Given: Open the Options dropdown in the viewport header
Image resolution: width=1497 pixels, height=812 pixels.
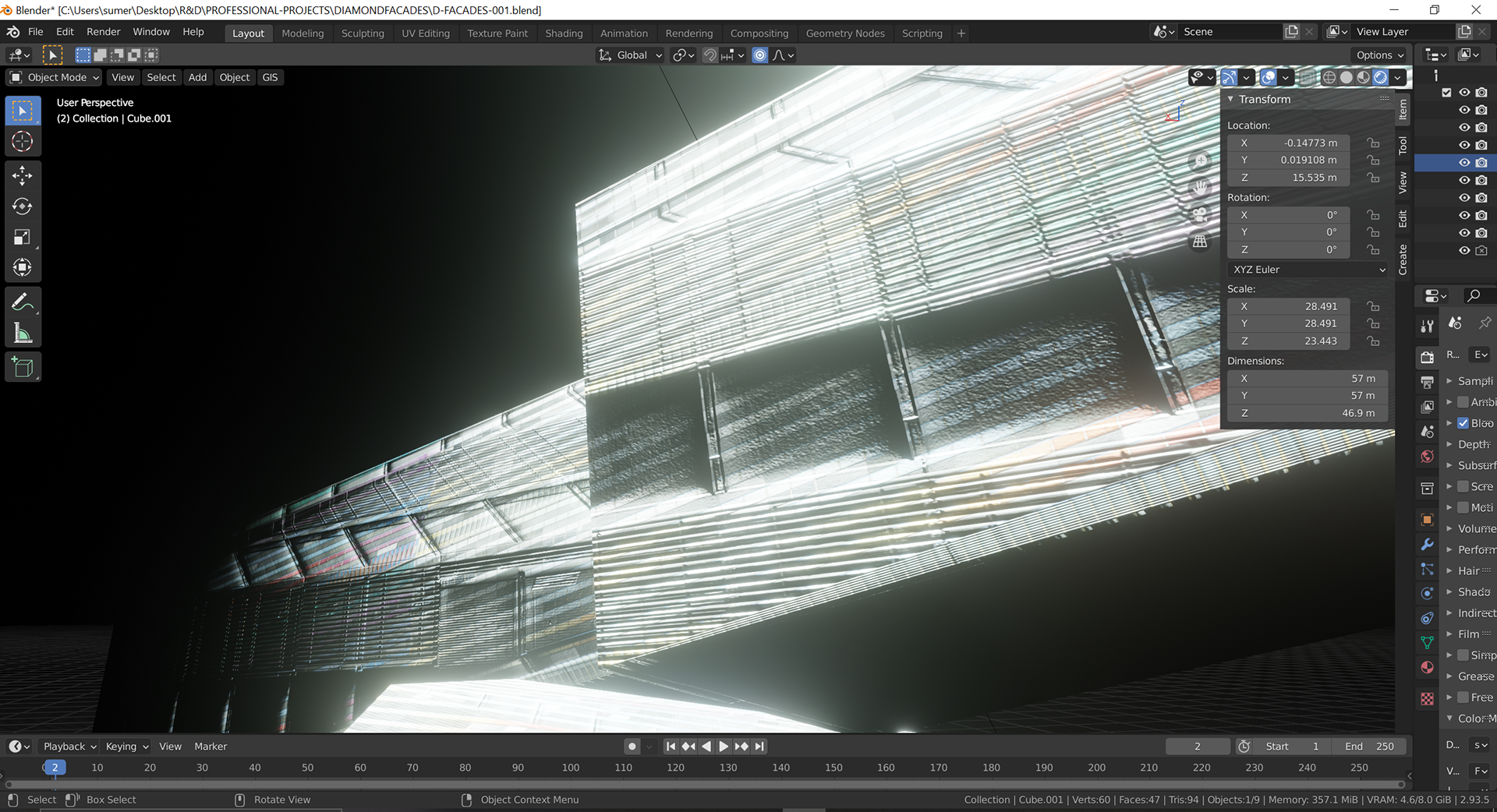Looking at the screenshot, I should coord(1379,55).
